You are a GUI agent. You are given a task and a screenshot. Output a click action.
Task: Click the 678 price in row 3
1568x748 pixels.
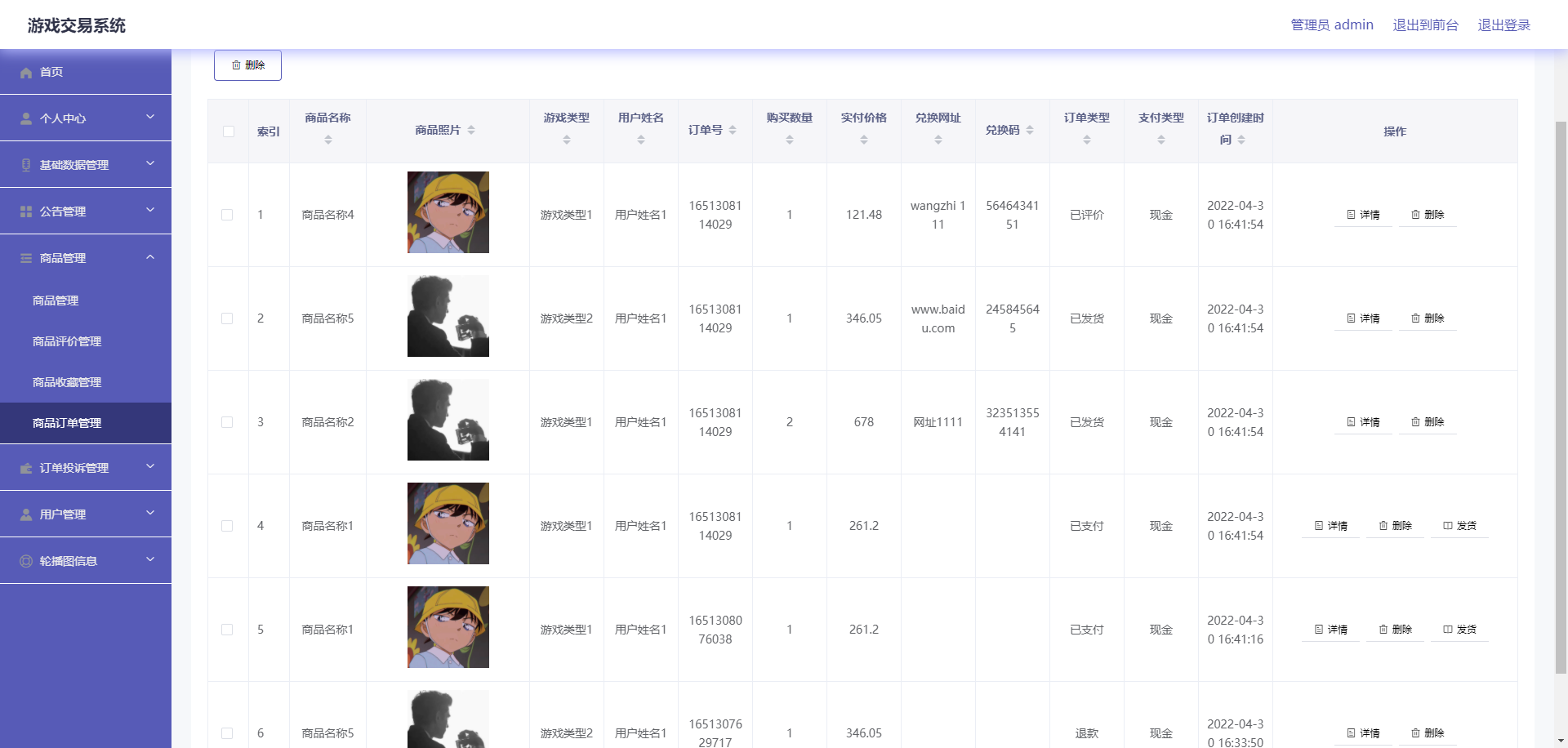point(864,422)
